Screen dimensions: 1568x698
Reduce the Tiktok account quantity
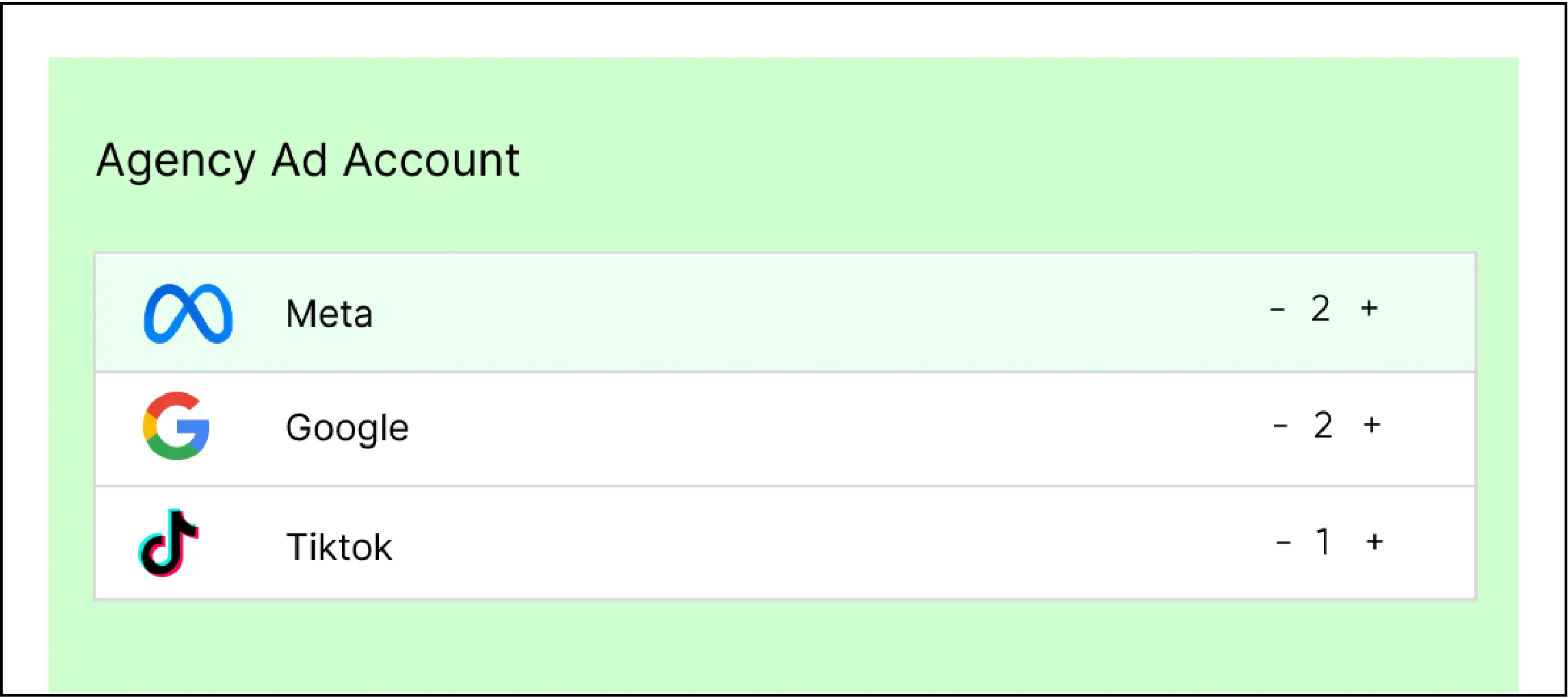[x=1284, y=543]
